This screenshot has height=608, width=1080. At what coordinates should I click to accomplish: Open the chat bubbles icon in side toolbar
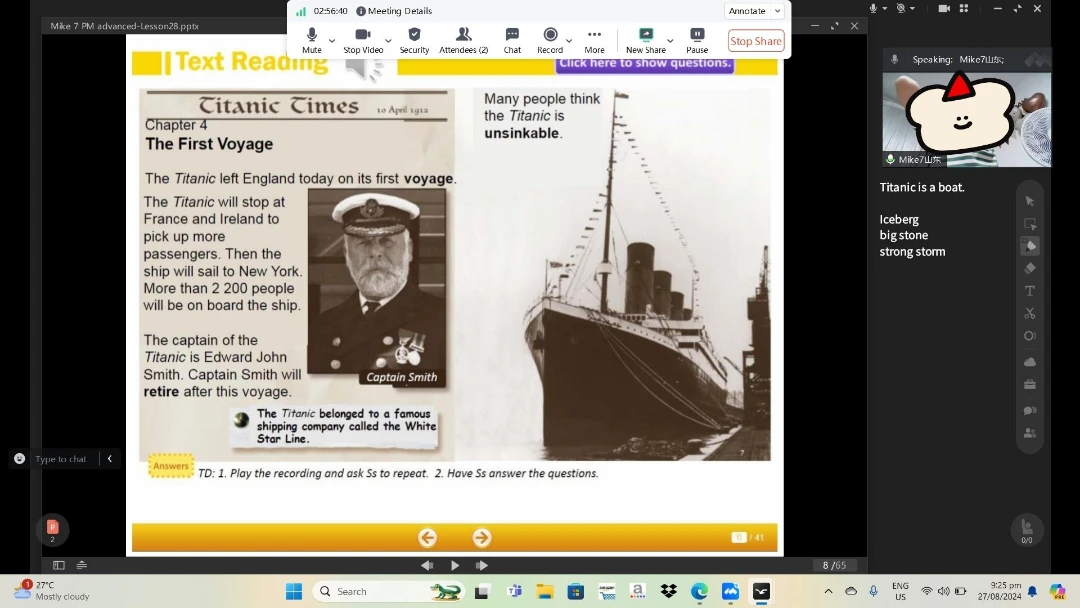(1030, 410)
